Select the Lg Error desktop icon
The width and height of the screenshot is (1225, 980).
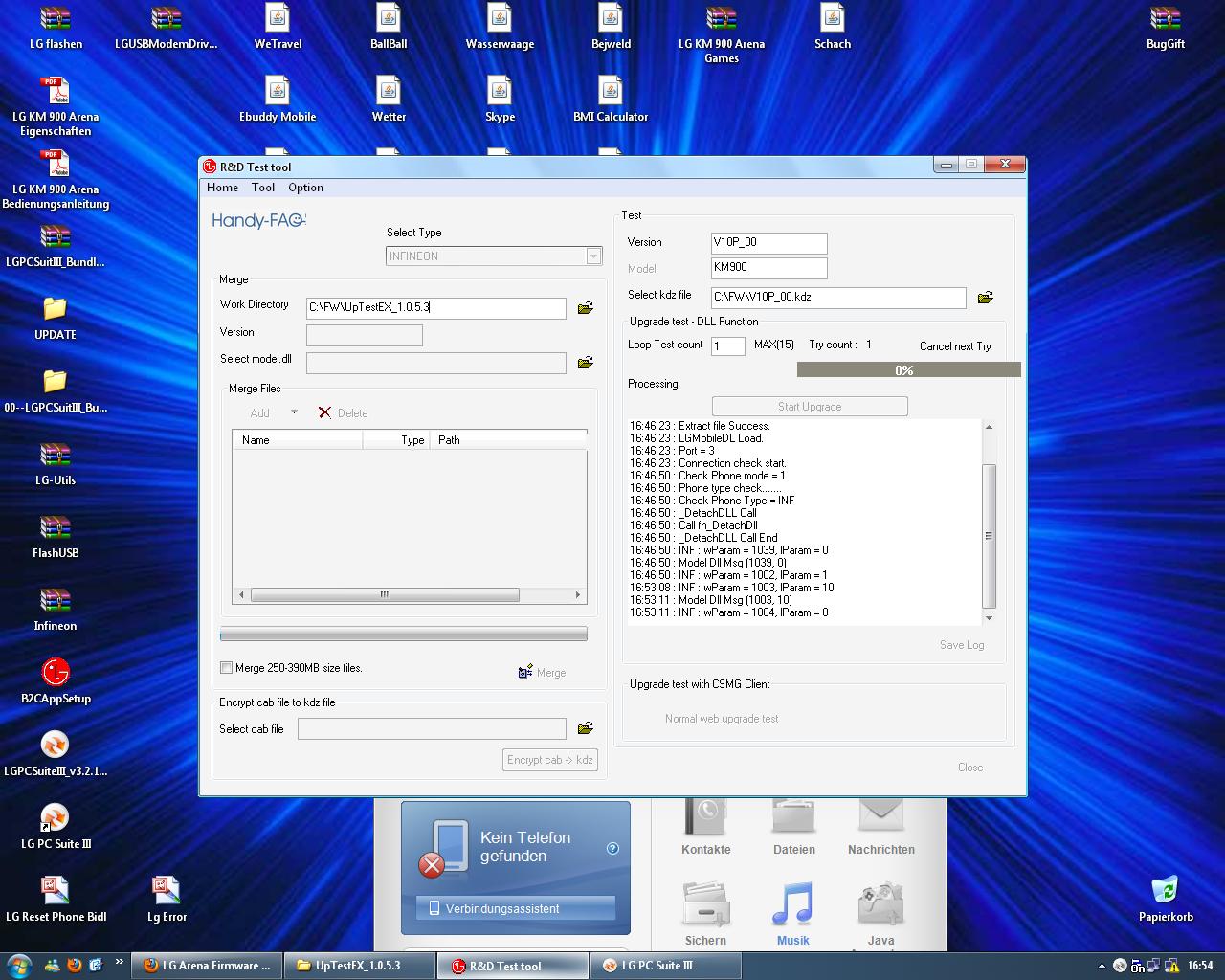tap(167, 900)
